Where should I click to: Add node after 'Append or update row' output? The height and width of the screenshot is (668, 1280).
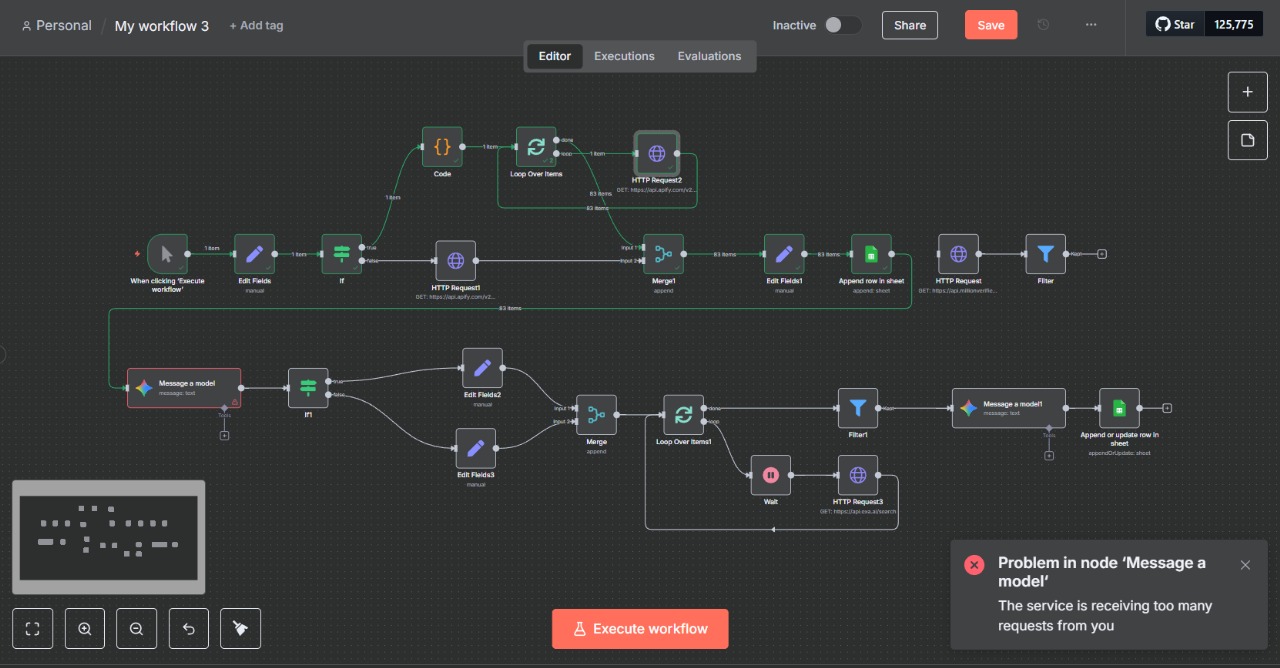point(1167,408)
